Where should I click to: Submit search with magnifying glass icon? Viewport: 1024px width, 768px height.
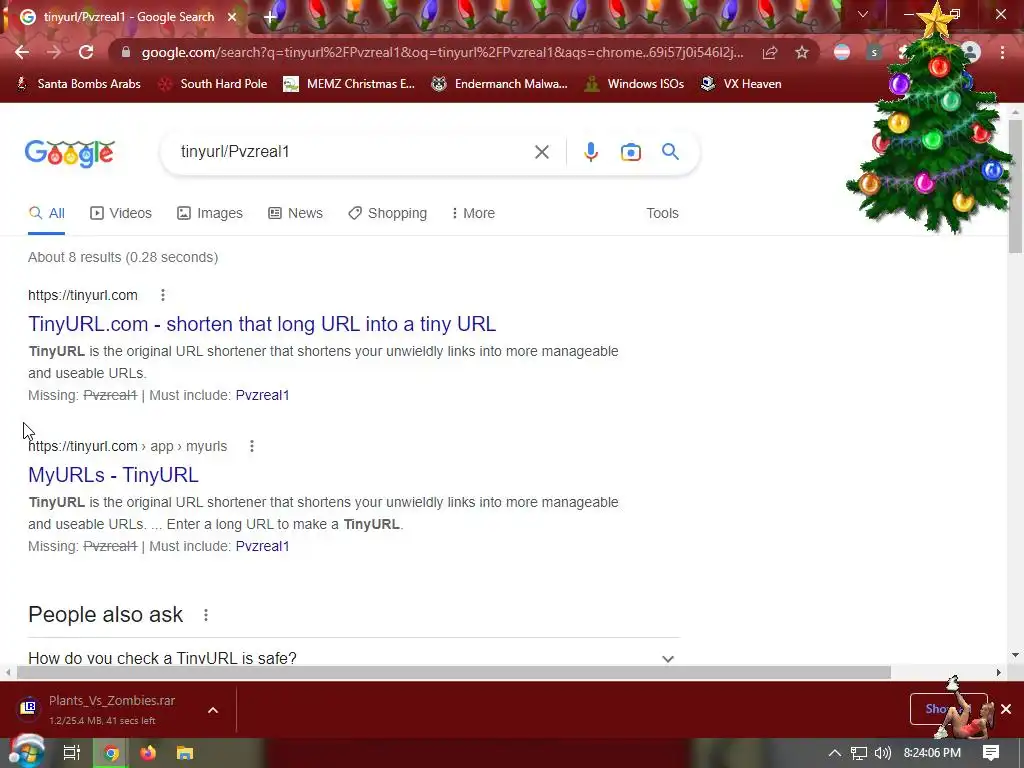click(670, 152)
